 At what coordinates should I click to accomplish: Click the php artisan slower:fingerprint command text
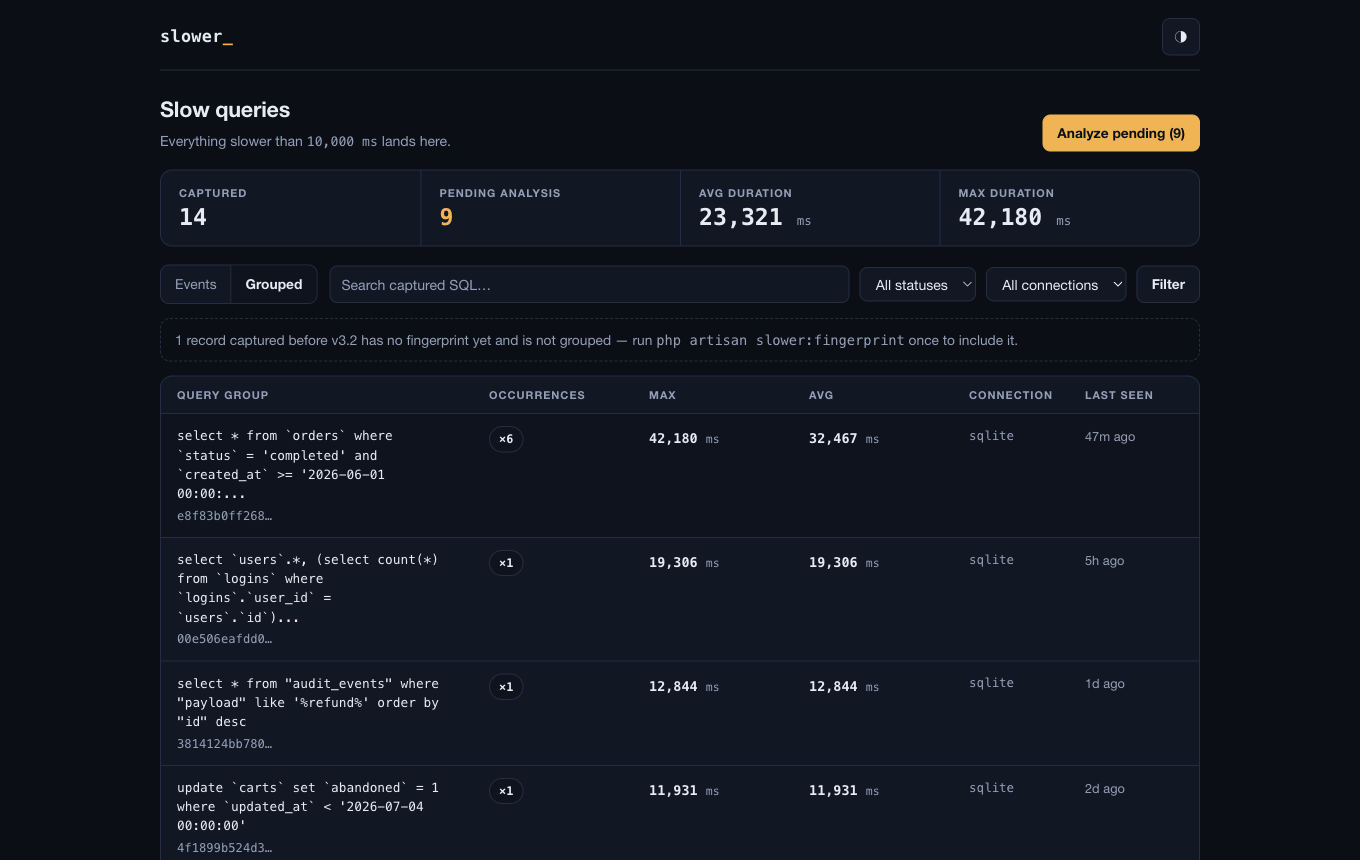pyautogui.click(x=780, y=340)
